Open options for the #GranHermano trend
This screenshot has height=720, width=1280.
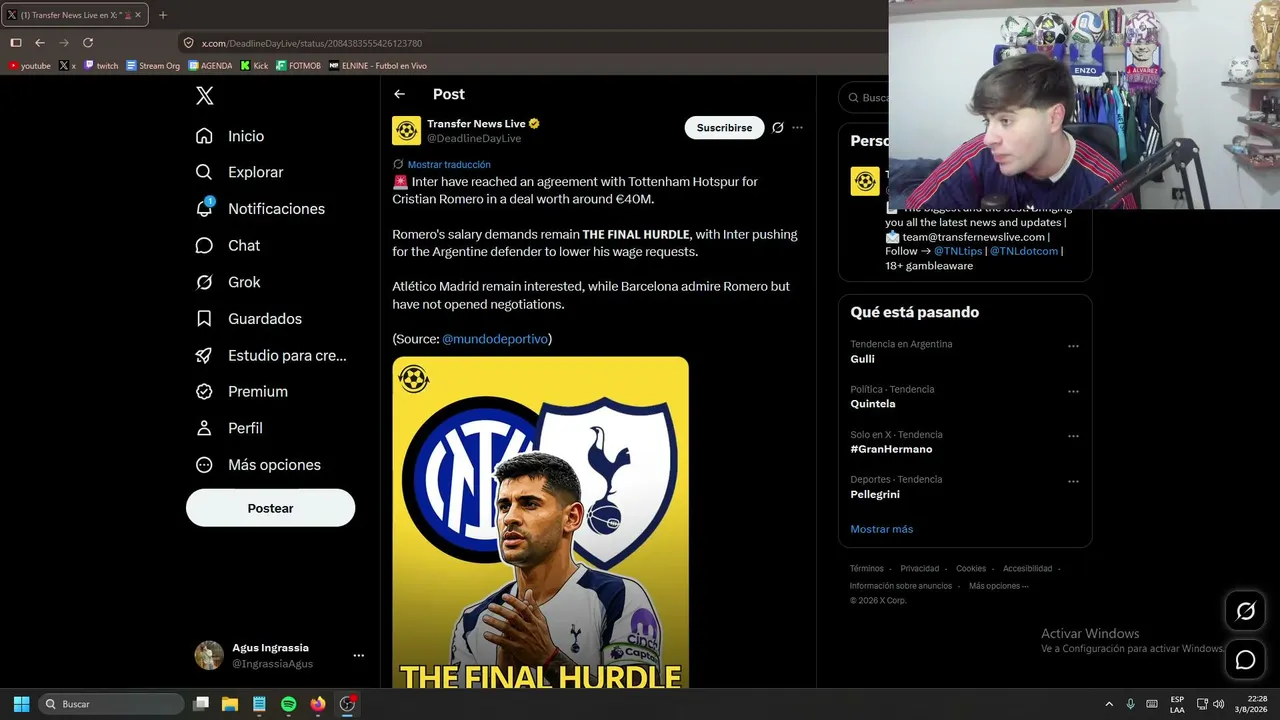[1073, 436]
